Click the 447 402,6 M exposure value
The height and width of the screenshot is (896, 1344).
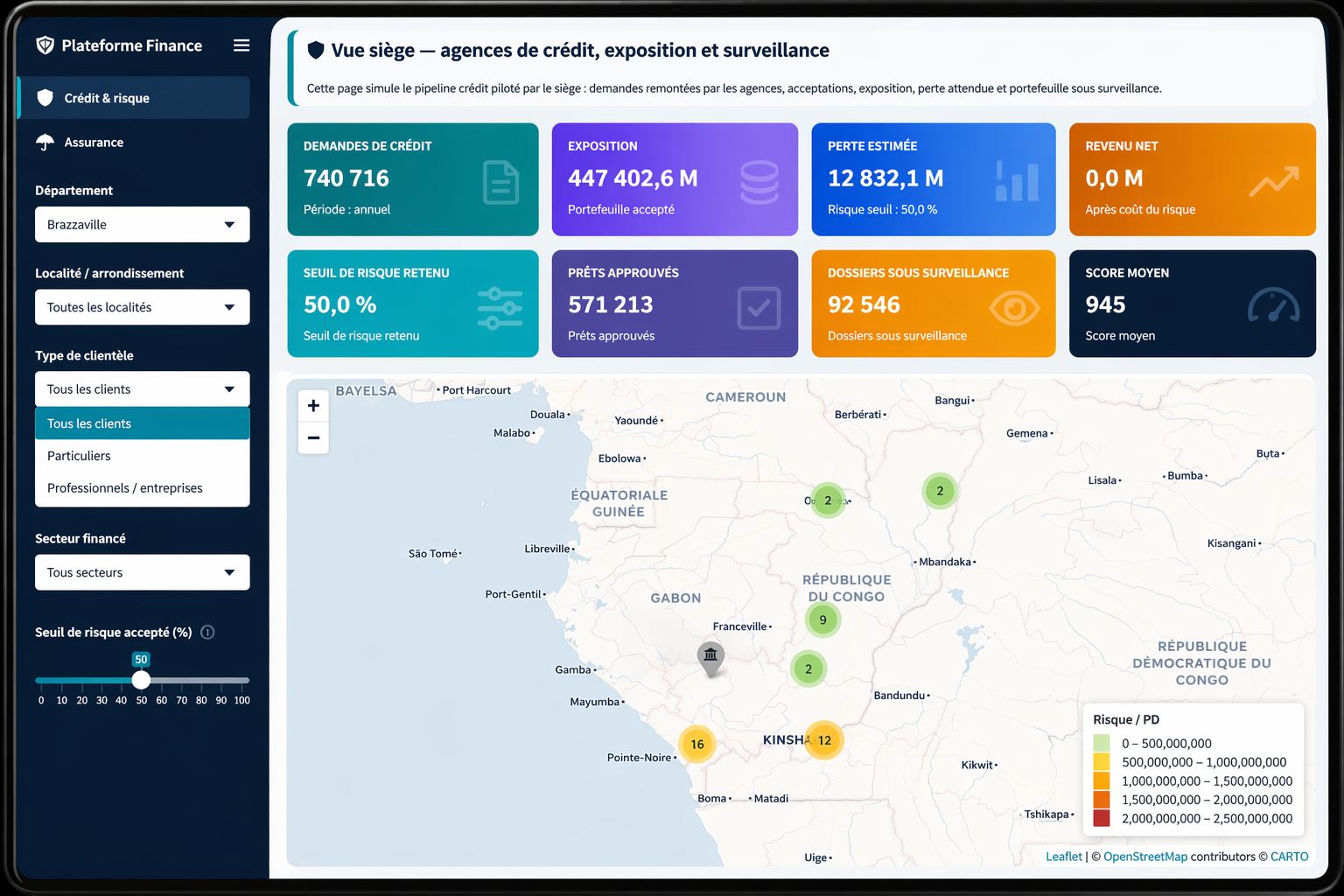point(633,178)
